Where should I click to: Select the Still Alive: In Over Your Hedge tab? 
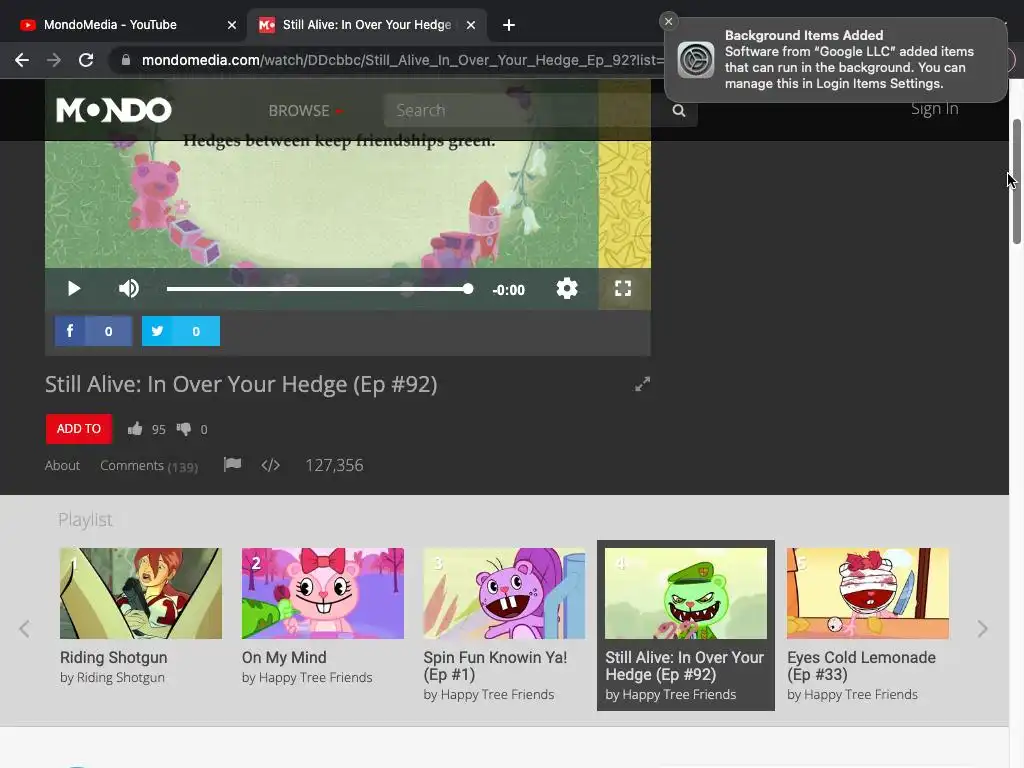point(366,25)
